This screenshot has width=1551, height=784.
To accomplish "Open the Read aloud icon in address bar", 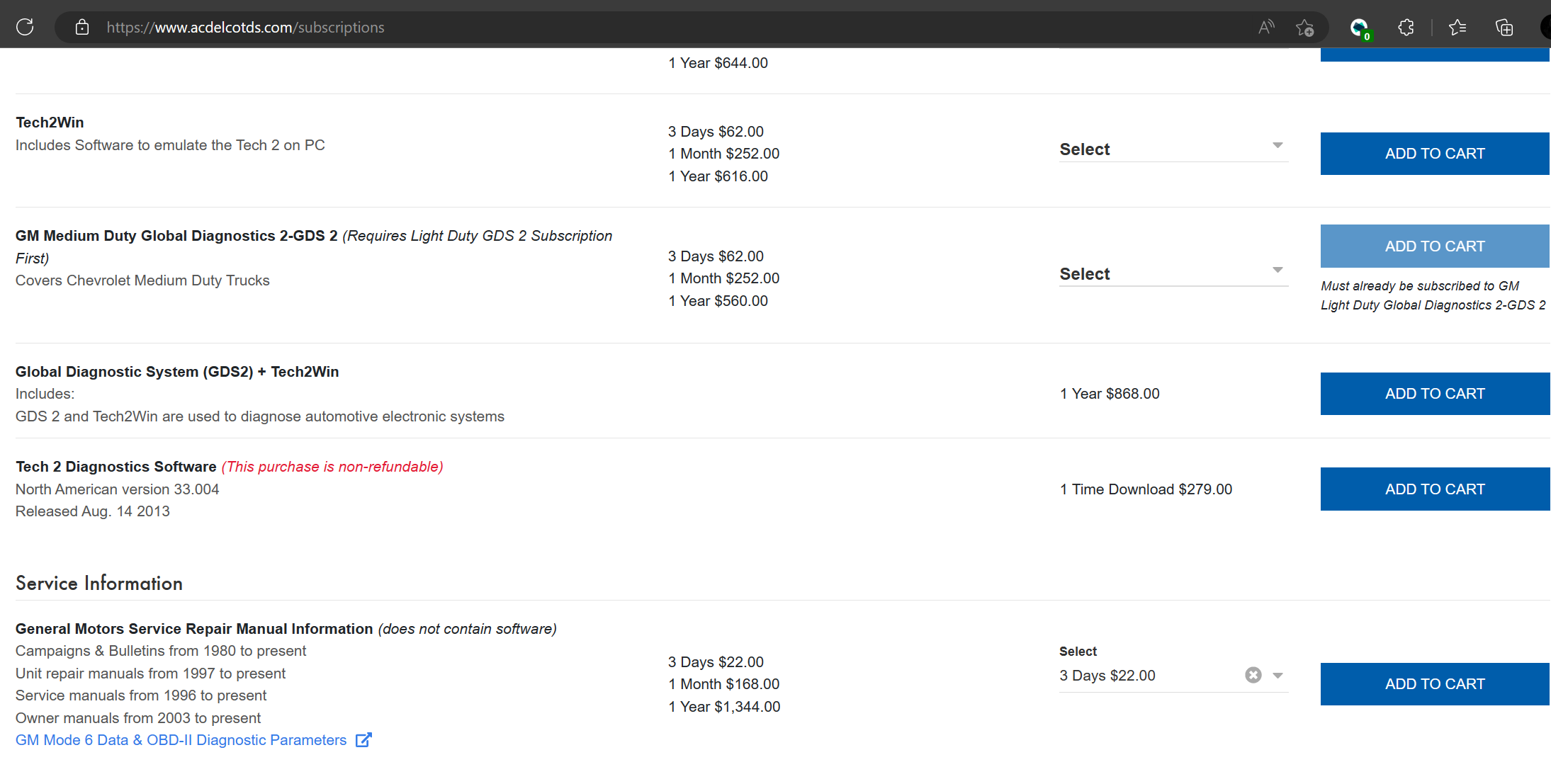I will (1266, 27).
